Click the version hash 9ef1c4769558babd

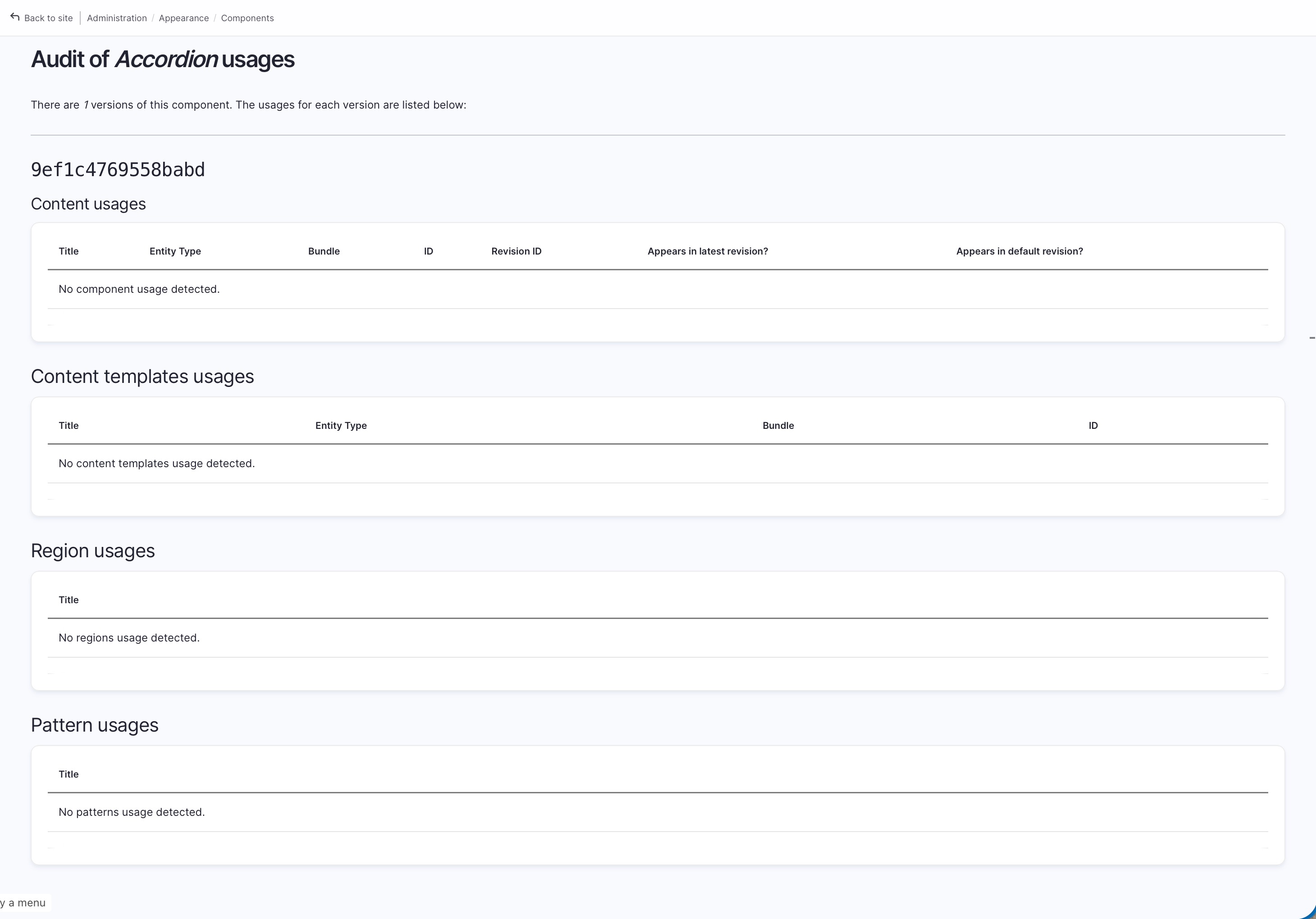coord(118,169)
